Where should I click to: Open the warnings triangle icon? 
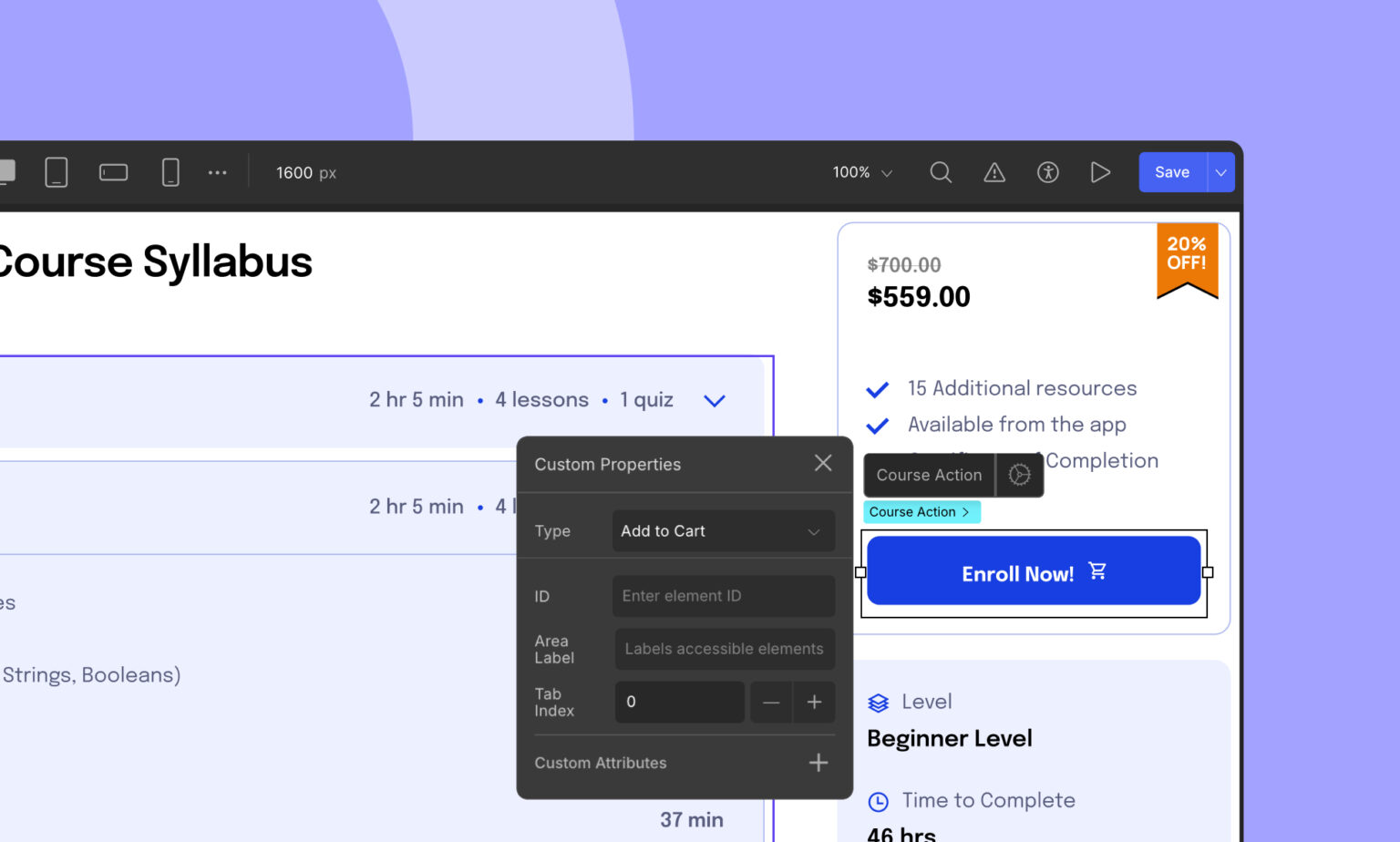(994, 172)
